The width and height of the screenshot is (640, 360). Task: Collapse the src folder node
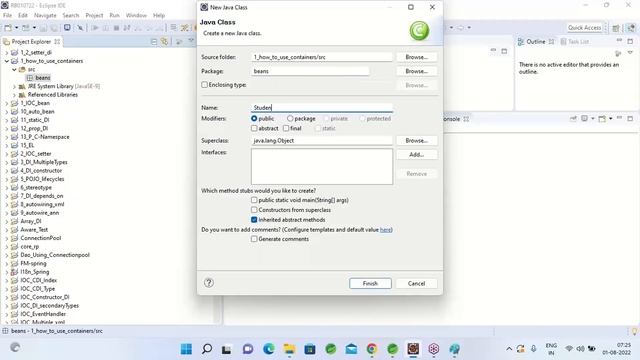click(14, 70)
